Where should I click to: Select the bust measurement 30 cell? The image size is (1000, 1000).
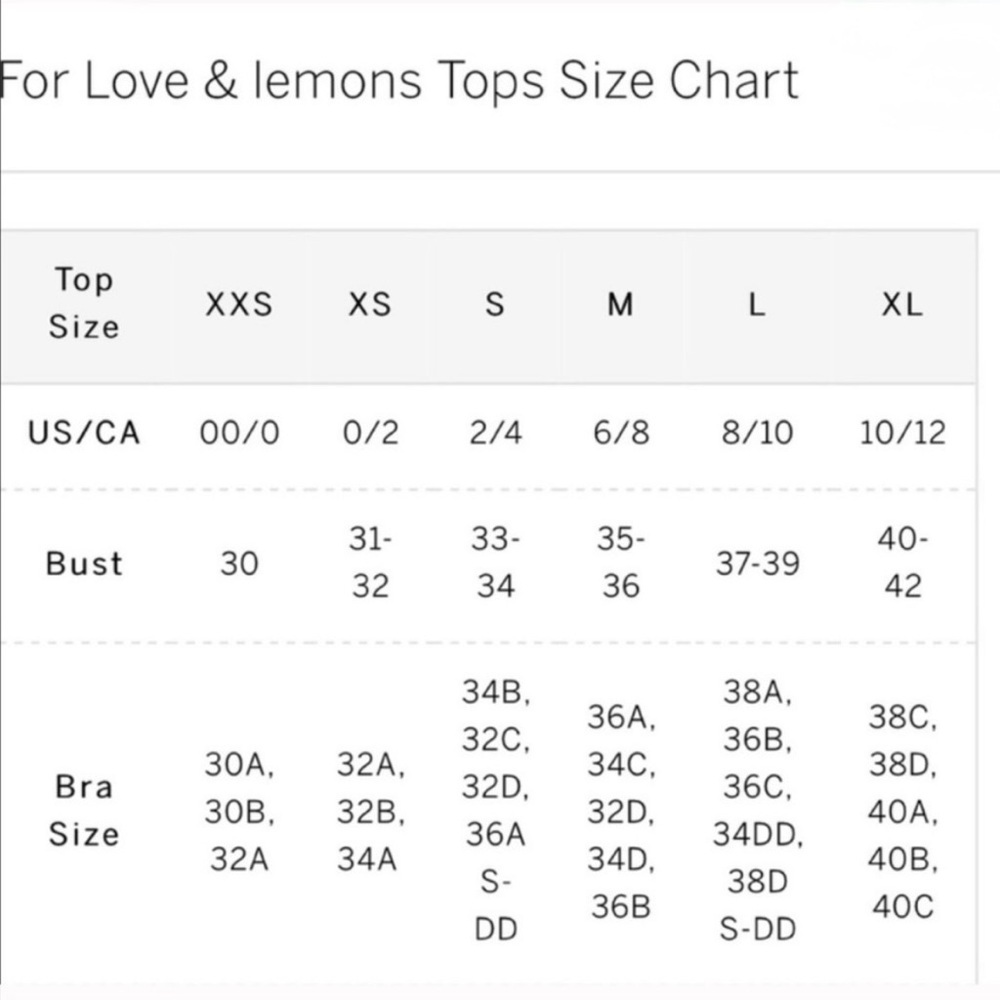(239, 564)
